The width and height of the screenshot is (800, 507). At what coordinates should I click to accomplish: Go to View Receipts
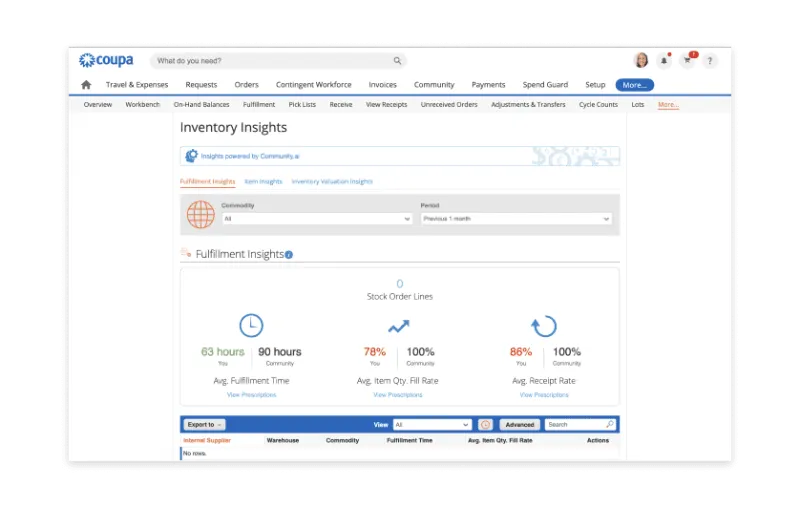click(x=386, y=105)
